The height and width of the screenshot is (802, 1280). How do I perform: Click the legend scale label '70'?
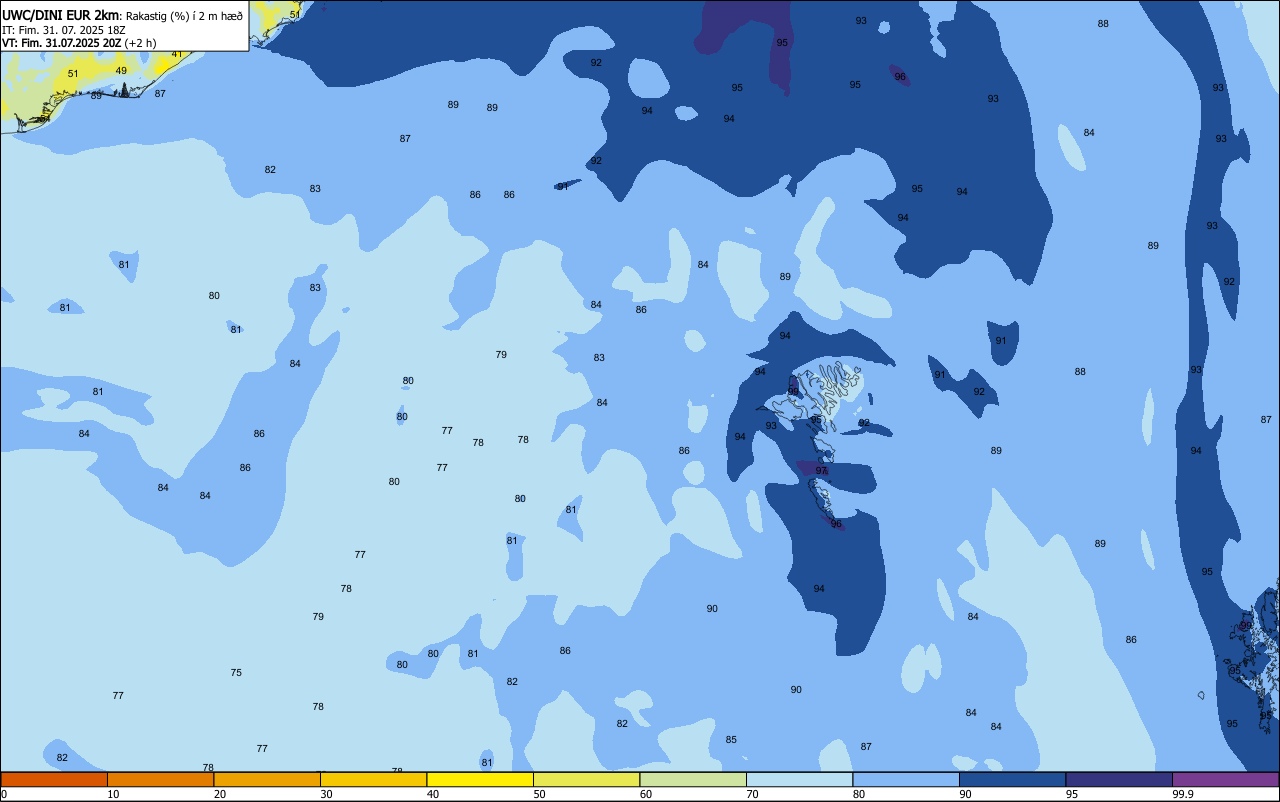[x=752, y=794]
